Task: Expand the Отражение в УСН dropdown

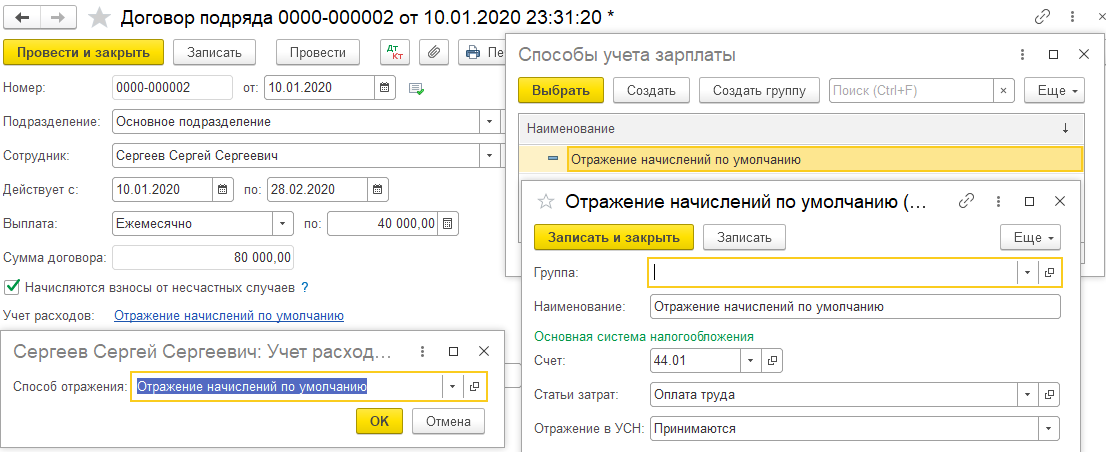Action: (1049, 428)
